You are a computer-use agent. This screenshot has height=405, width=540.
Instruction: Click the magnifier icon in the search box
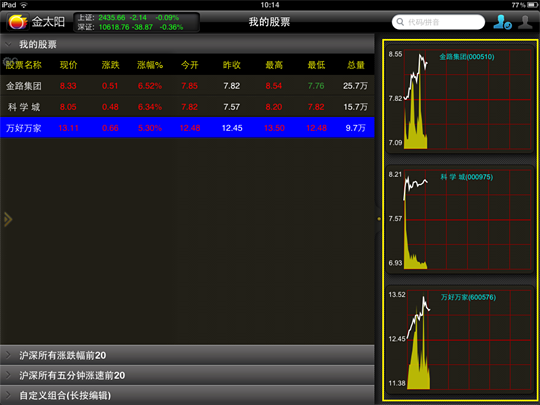pos(400,22)
